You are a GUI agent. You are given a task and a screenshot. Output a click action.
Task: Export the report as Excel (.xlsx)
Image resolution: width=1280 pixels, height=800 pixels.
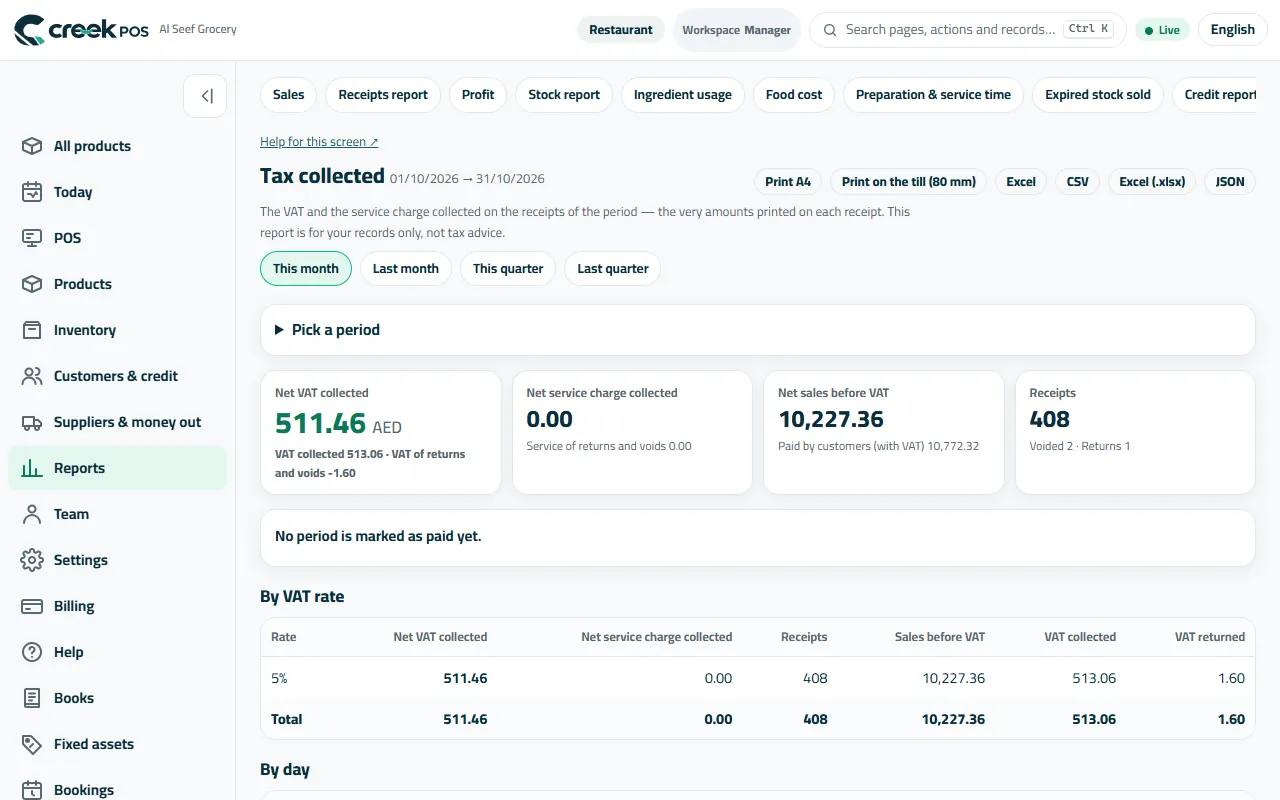click(1152, 182)
